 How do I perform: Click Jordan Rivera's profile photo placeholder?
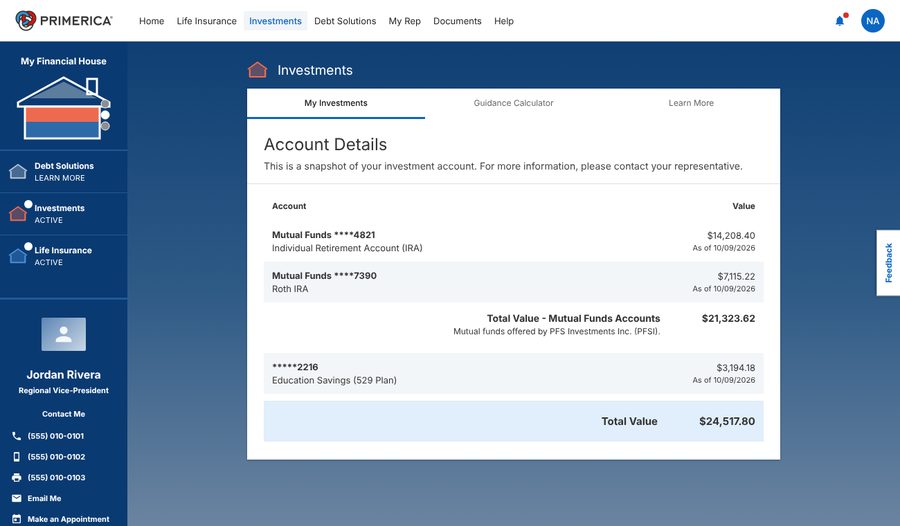[64, 334]
